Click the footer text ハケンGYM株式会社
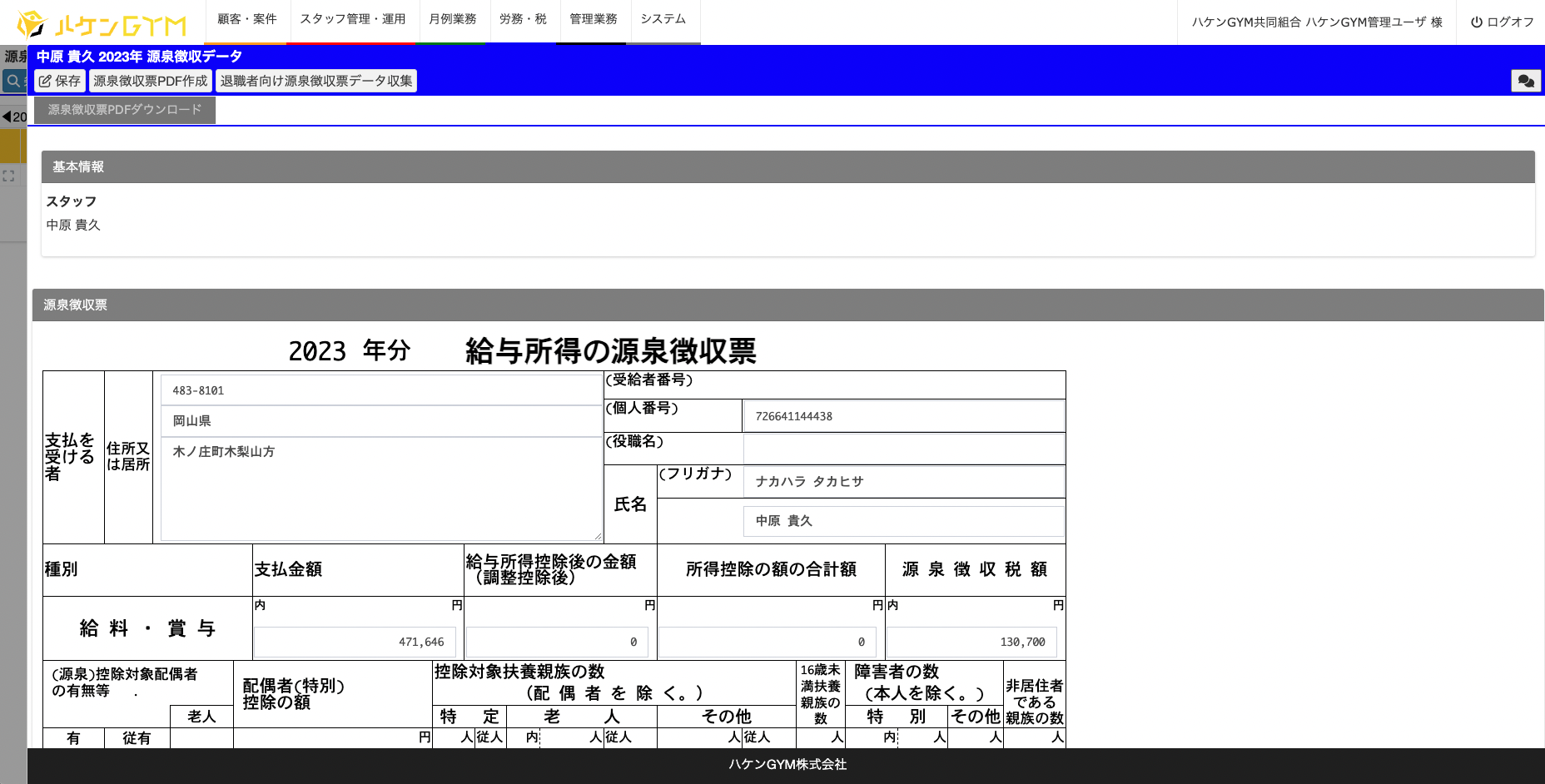 (x=787, y=764)
